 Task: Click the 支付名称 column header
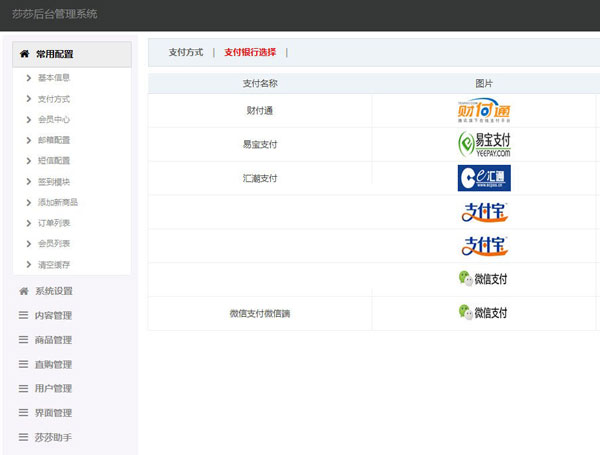point(260,83)
